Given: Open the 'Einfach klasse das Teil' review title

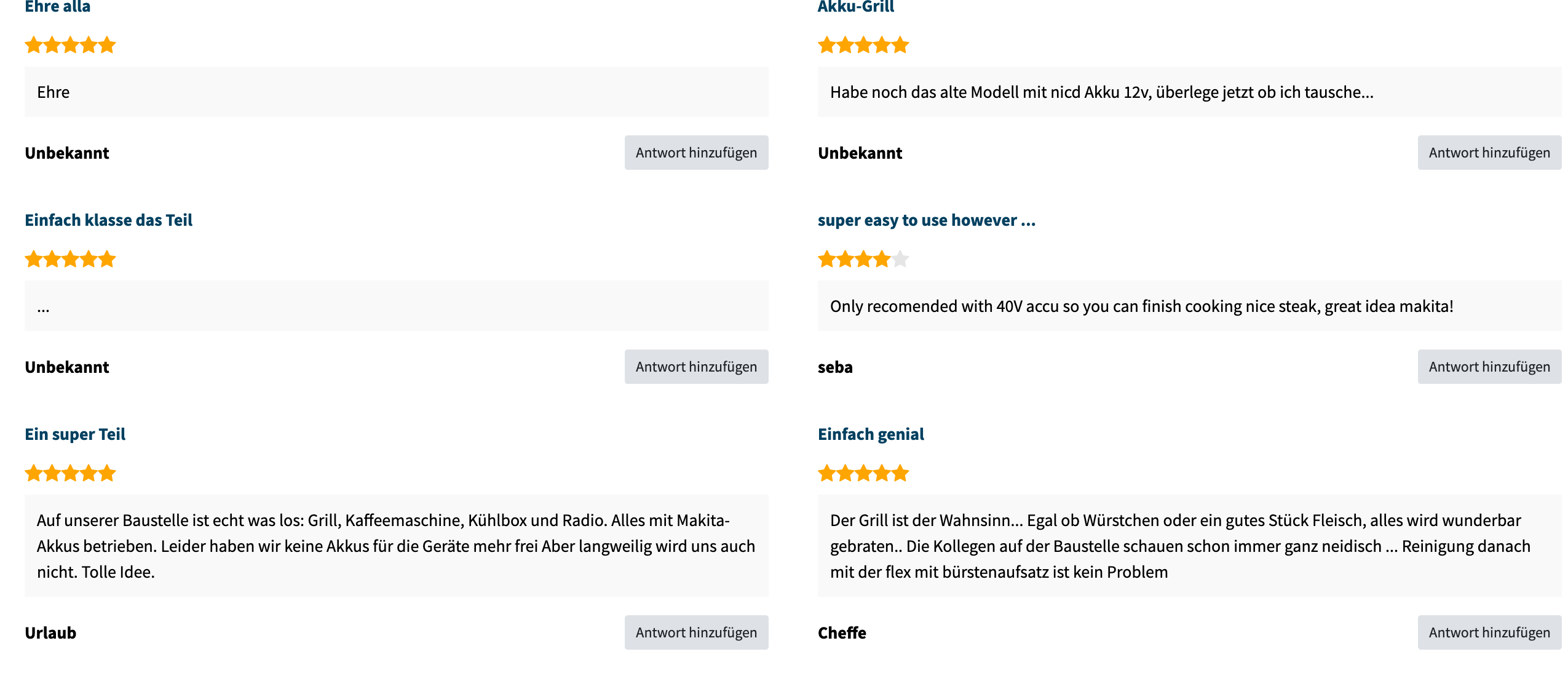Looking at the screenshot, I should point(108,220).
